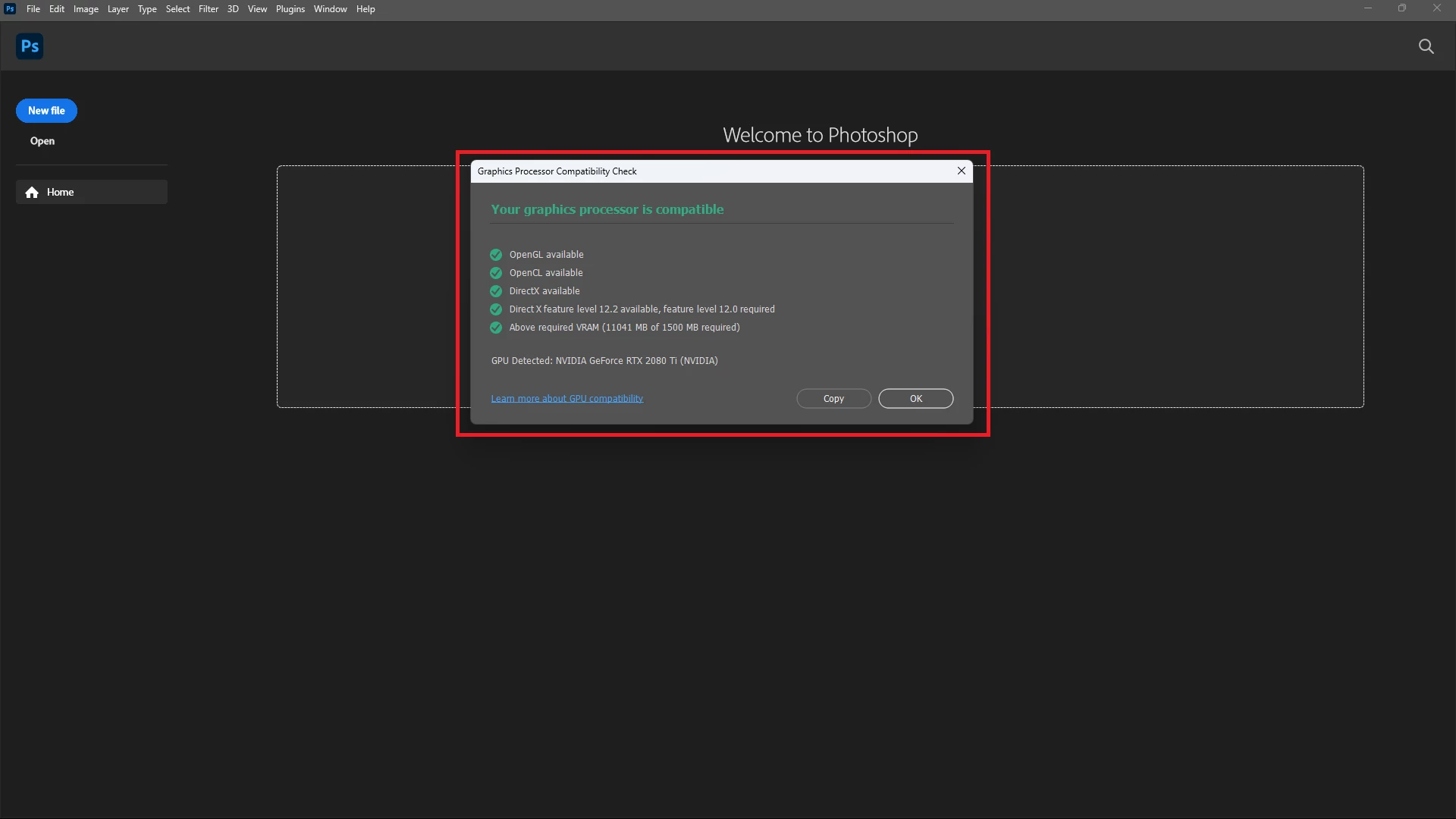The image size is (1456, 819).
Task: Open the Image menu
Action: pyautogui.click(x=86, y=9)
